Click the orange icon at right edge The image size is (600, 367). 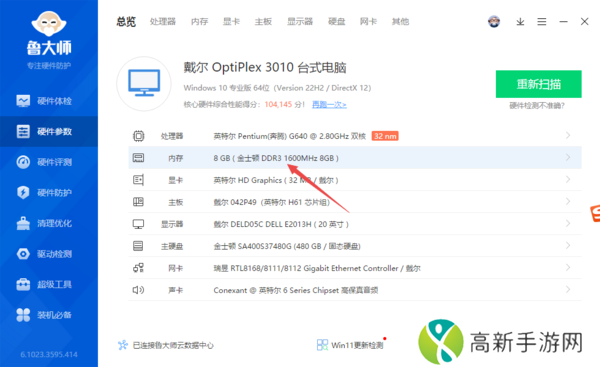[x=595, y=214]
